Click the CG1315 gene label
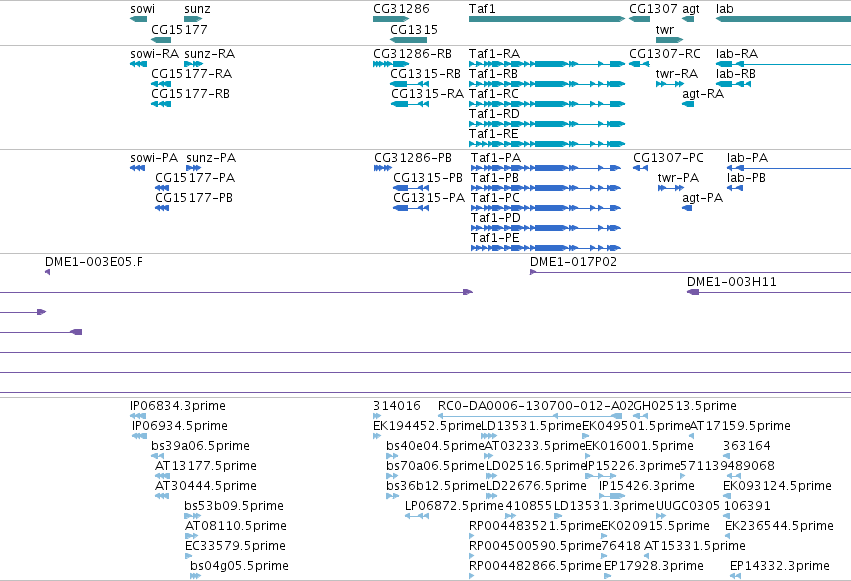 (x=414, y=29)
